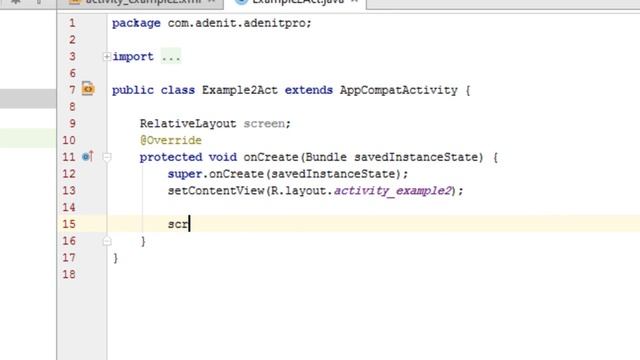The height and width of the screenshot is (360, 640).
Task: Click the opening brace on line 7
Action: tap(468, 90)
